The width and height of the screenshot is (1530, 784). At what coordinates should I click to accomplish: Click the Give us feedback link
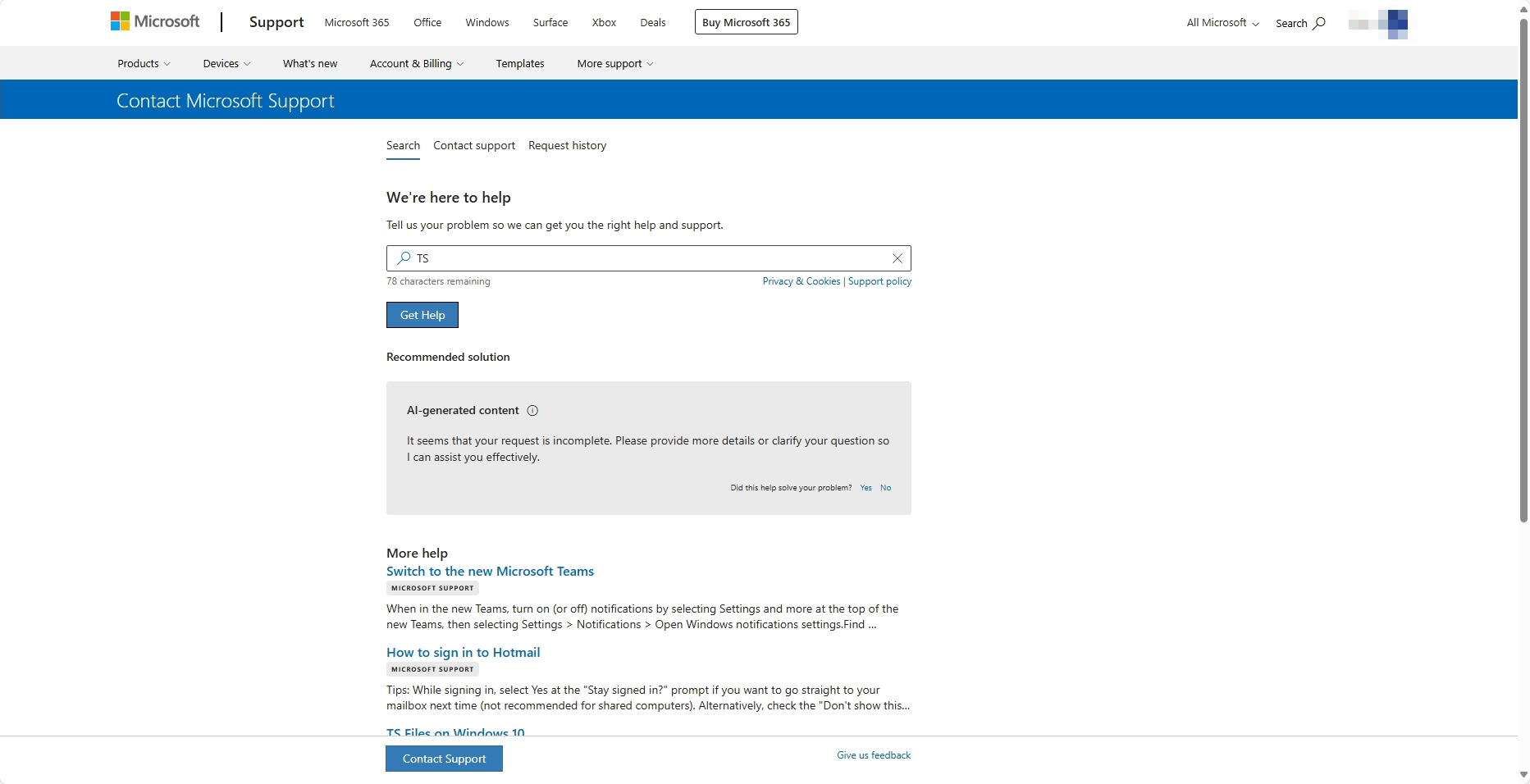point(874,755)
